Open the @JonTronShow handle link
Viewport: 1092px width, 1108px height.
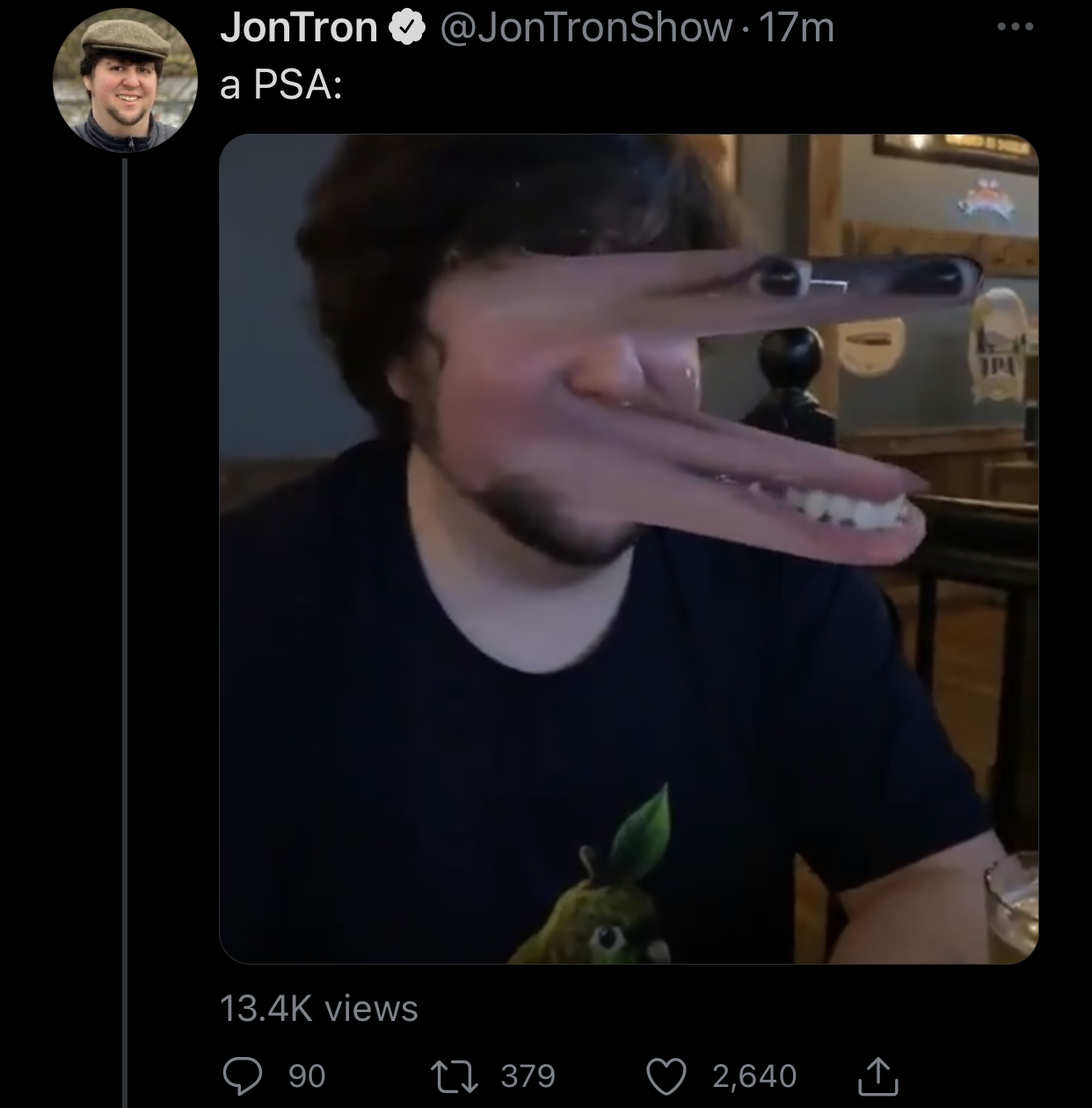tap(586, 28)
